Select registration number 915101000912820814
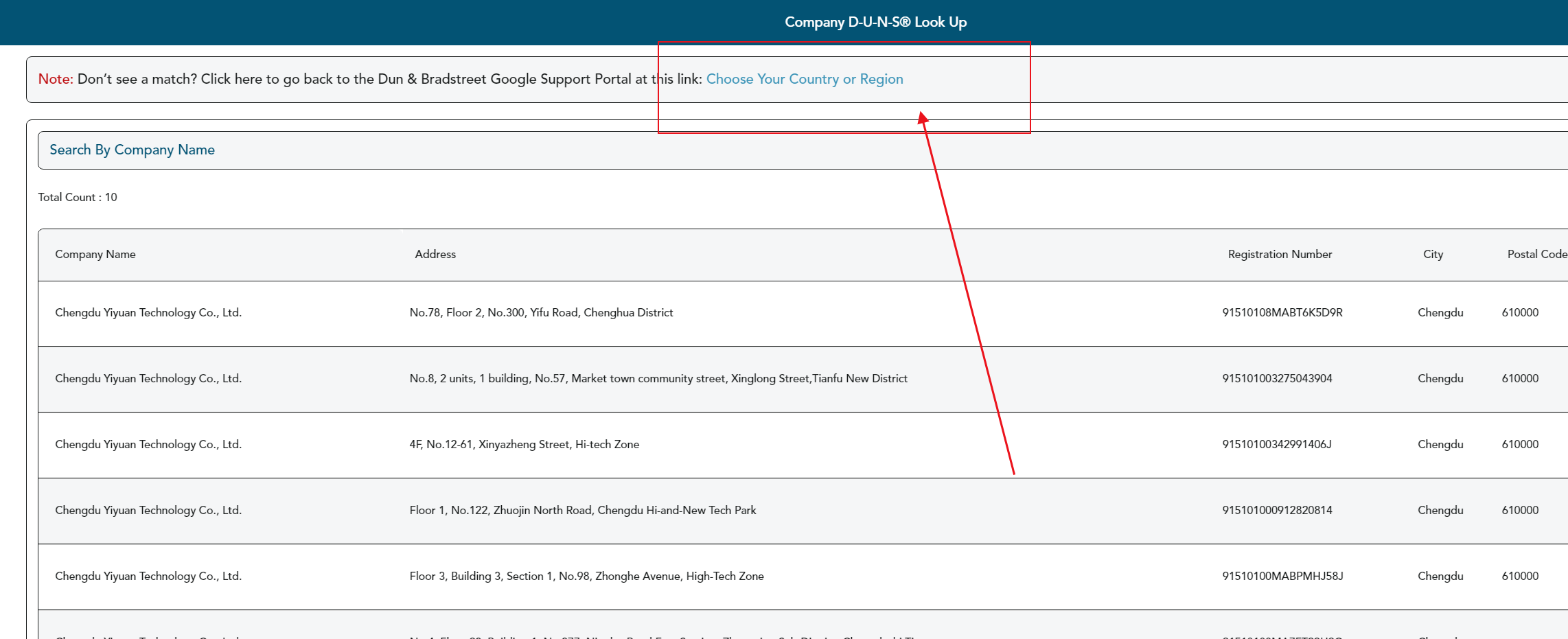Image resolution: width=1568 pixels, height=639 pixels. tap(1277, 510)
